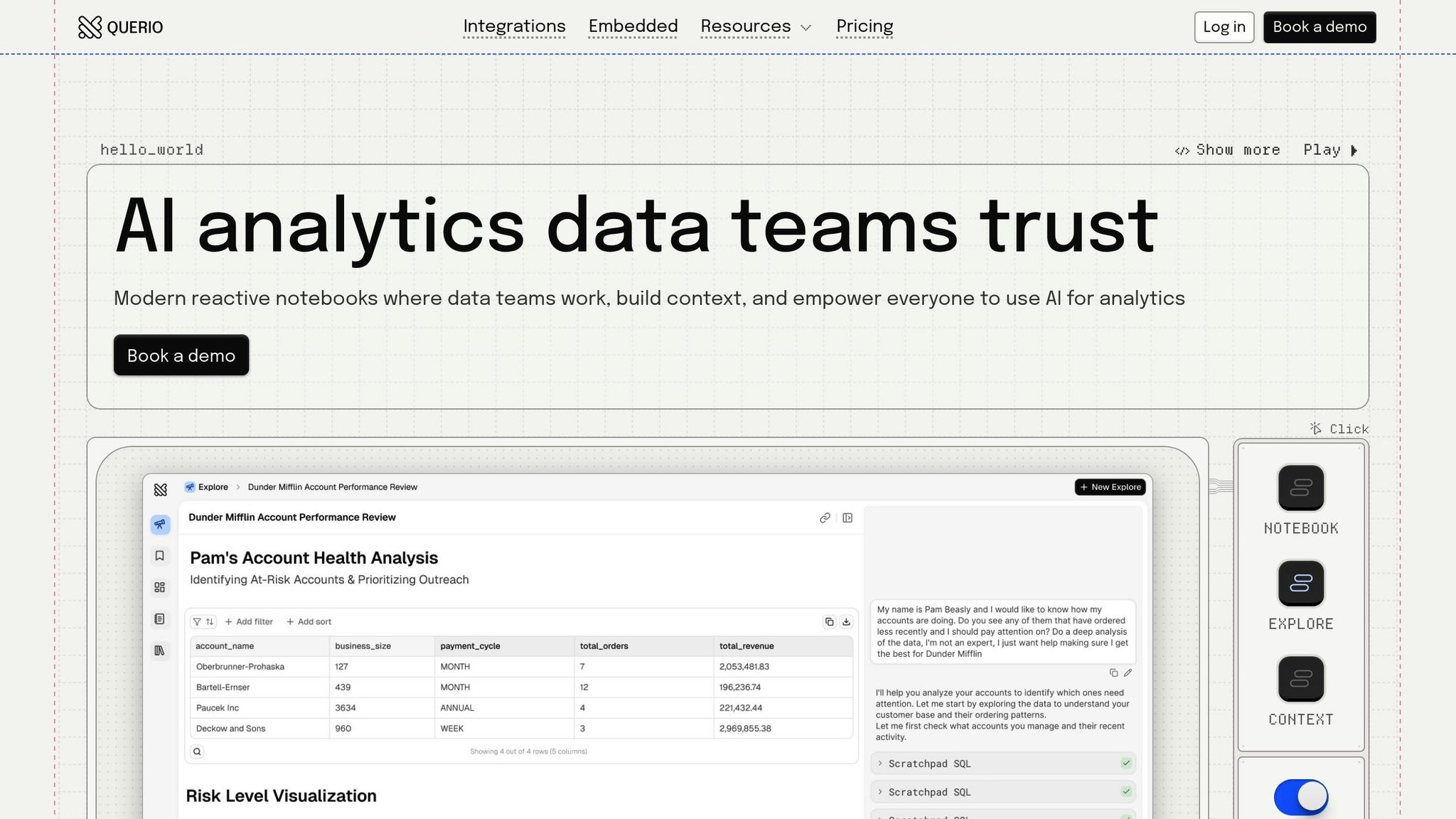Copy the review link via chain icon

click(825, 518)
